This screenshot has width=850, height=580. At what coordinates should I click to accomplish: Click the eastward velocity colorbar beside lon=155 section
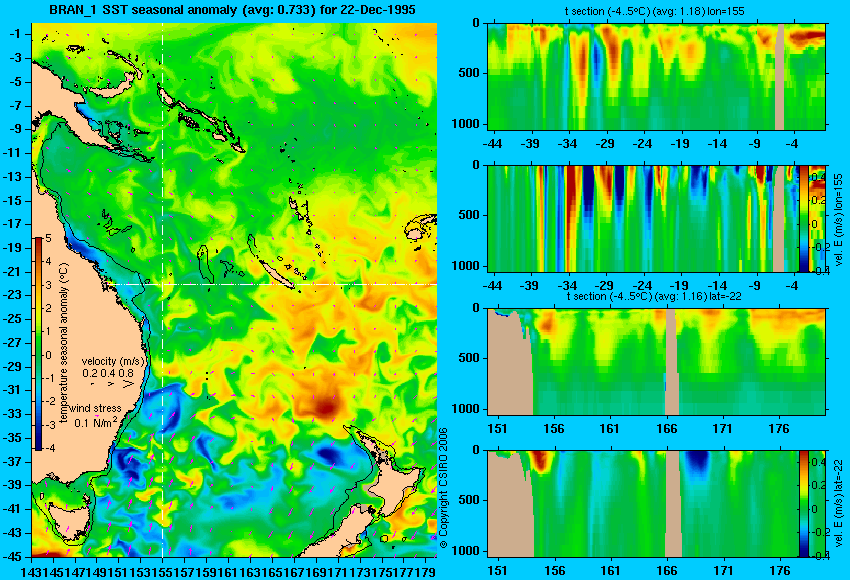click(x=804, y=218)
